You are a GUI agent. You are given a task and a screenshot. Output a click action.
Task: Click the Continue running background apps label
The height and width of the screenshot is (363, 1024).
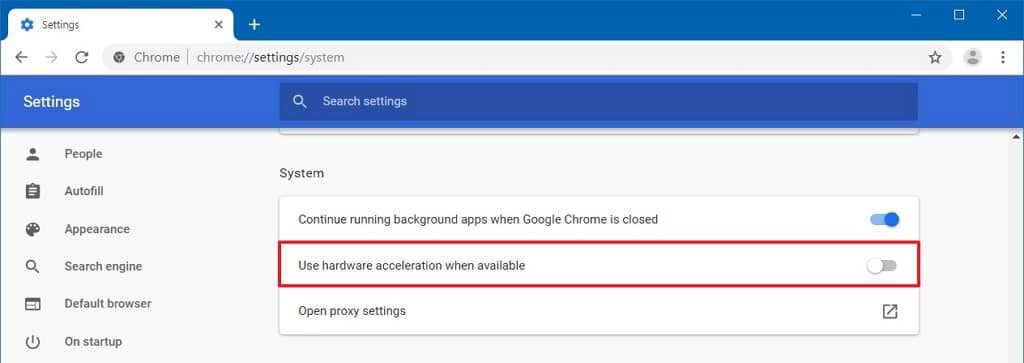[478, 219]
